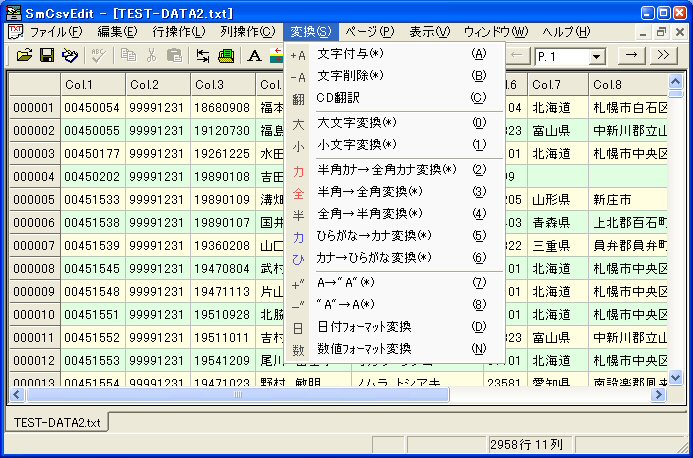Screen dimensions: 693x458
Task: Click the last page double-arrow button
Action: coord(663,56)
